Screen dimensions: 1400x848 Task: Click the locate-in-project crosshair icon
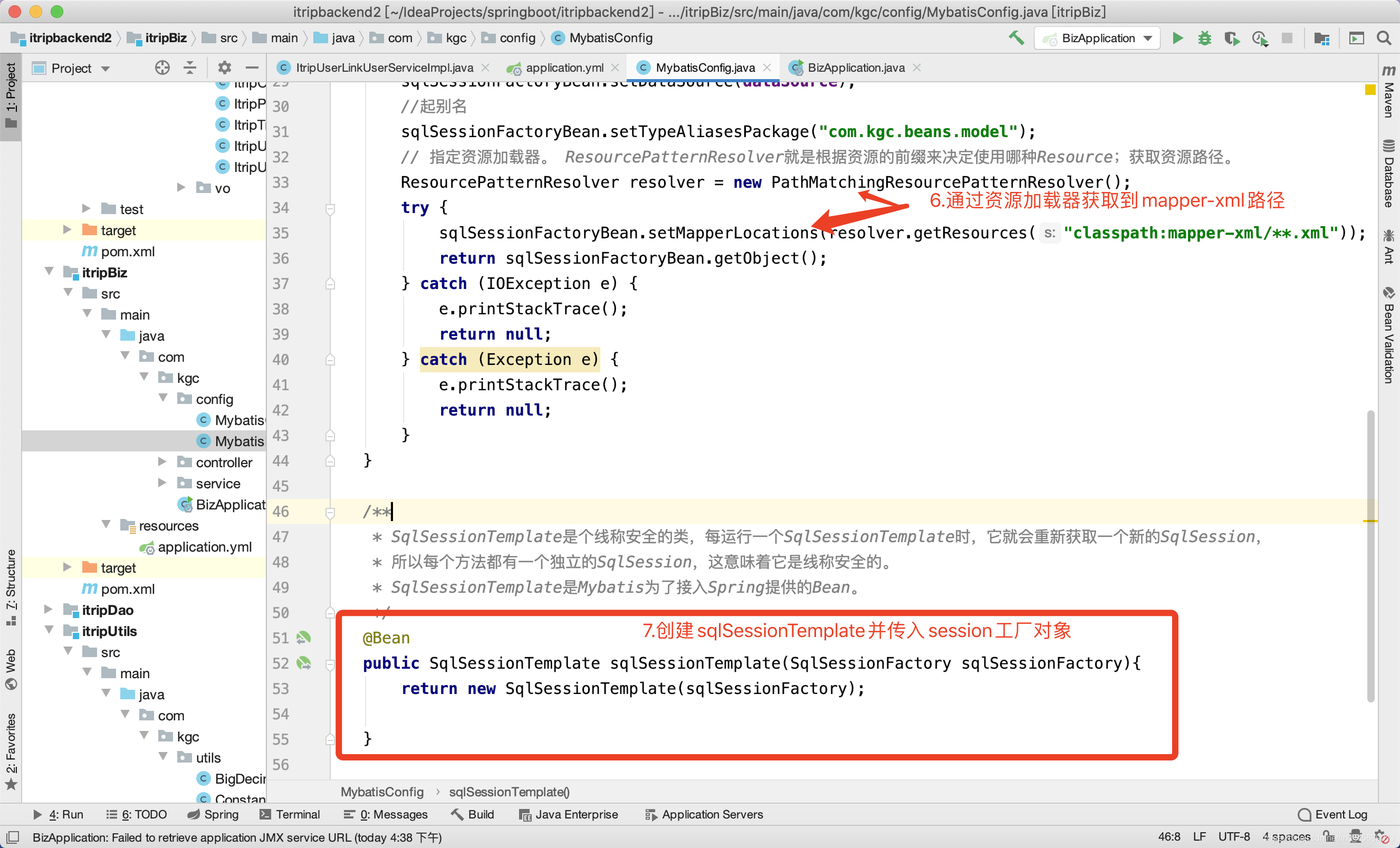tap(162, 68)
